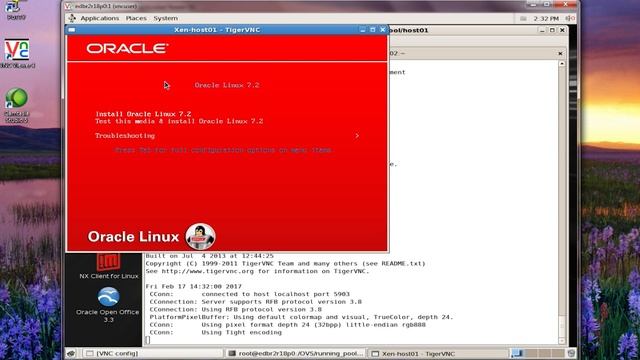Click the GNOME foot icon beside Applications

click(72, 18)
